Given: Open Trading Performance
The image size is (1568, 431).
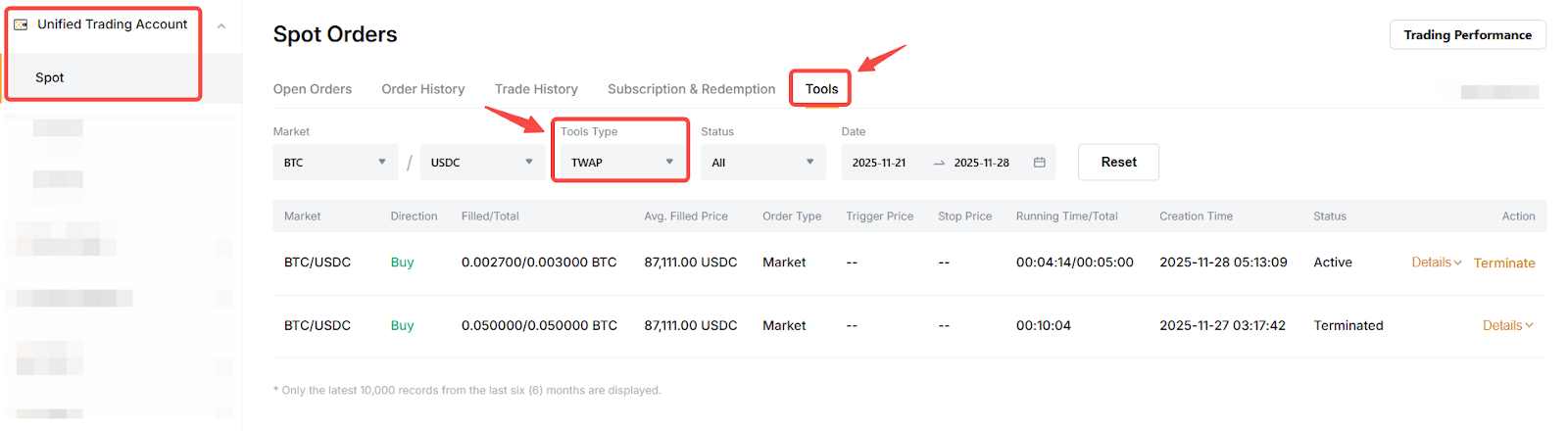Looking at the screenshot, I should point(1467,35).
